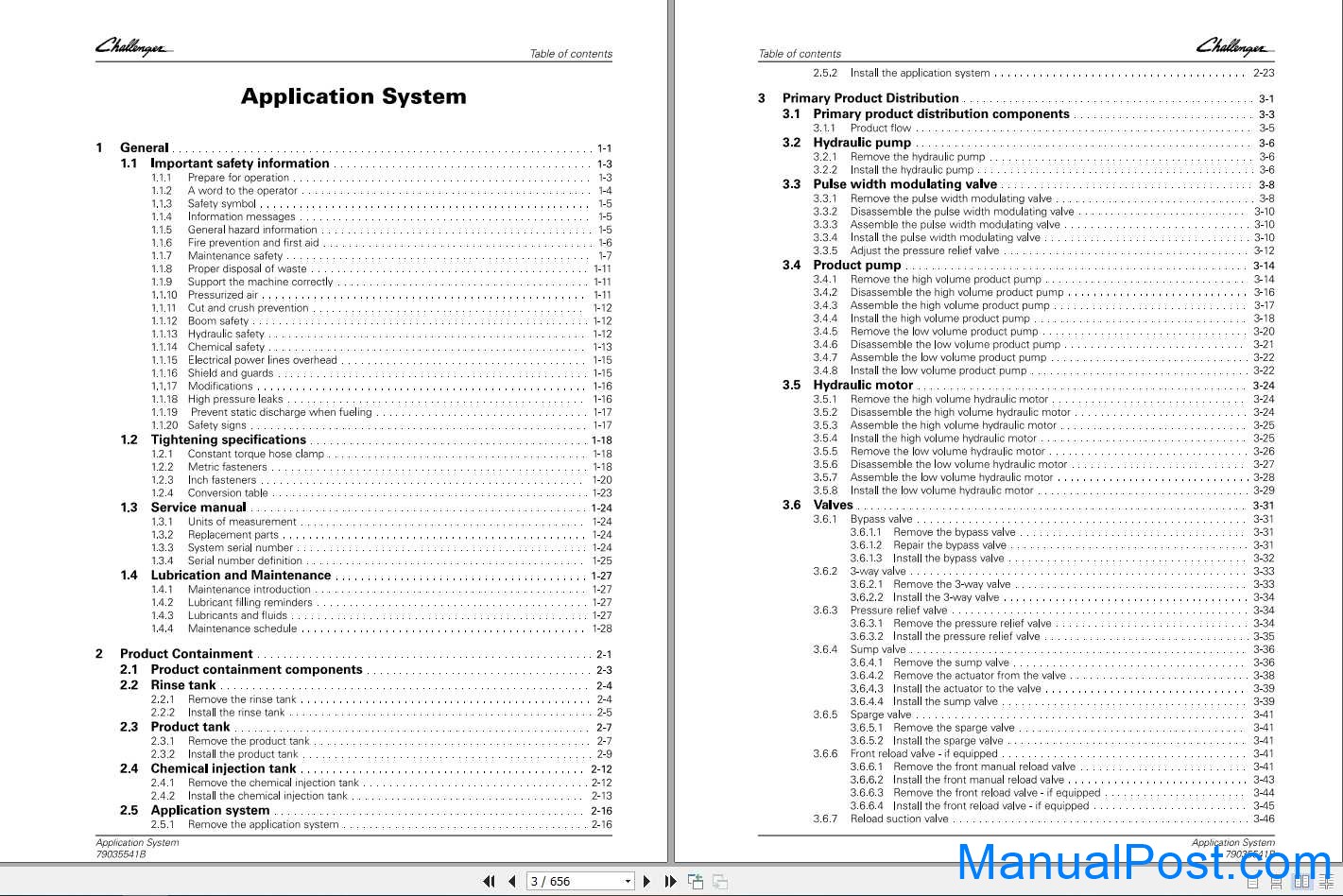Go to the next page
The height and width of the screenshot is (896, 1343).
click(x=646, y=882)
